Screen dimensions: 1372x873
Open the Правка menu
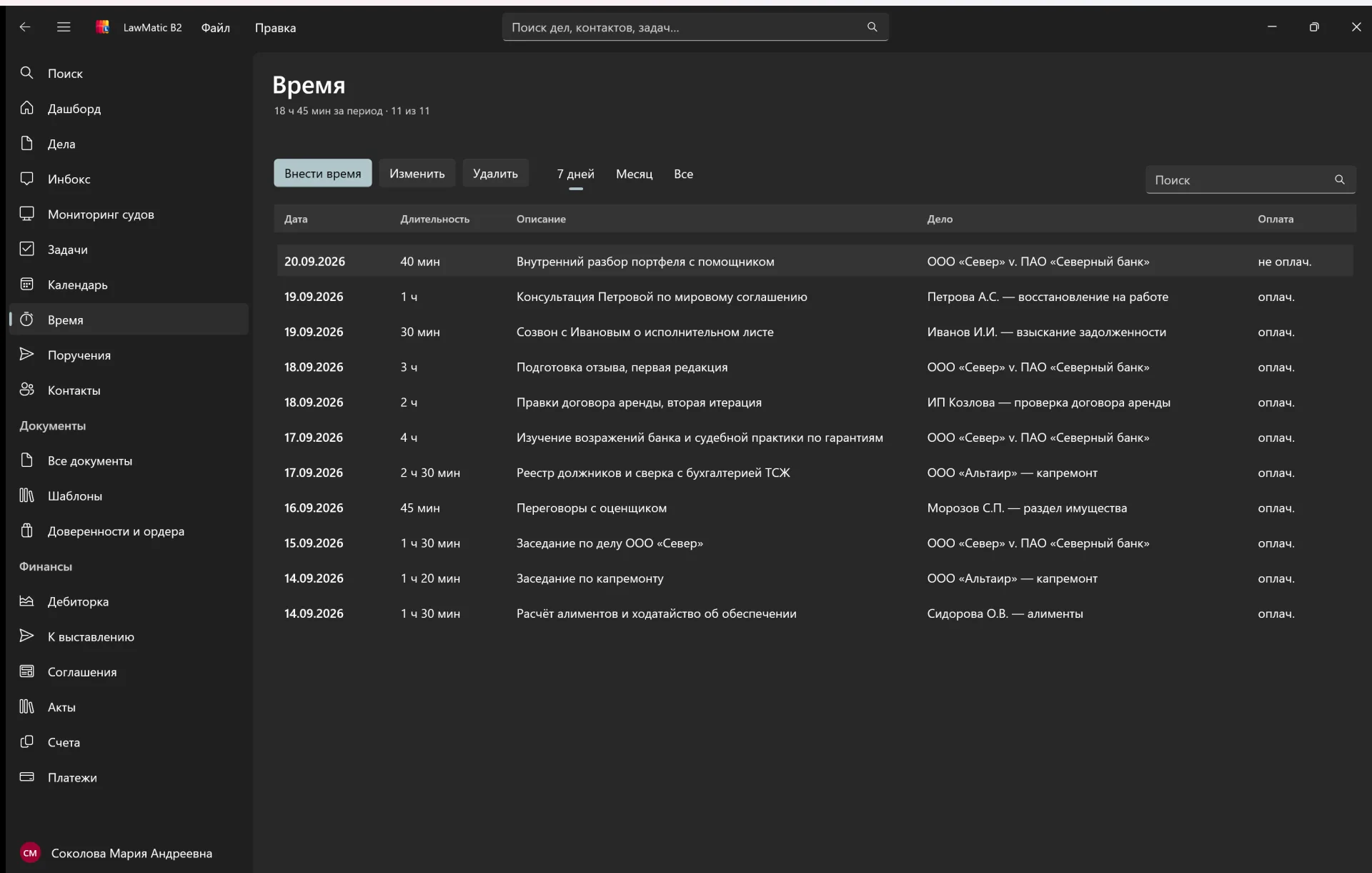[x=275, y=28]
